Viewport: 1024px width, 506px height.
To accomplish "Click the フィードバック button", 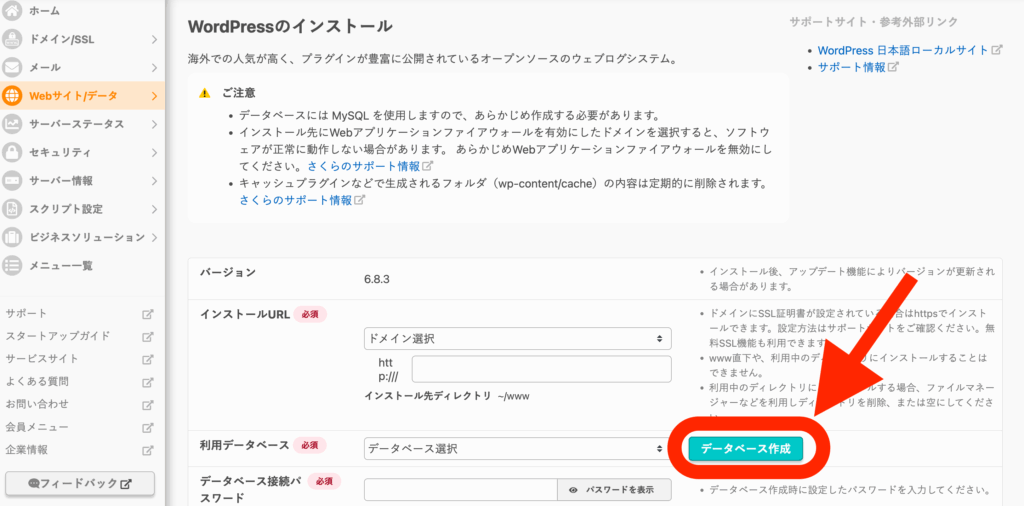I will tap(80, 484).
